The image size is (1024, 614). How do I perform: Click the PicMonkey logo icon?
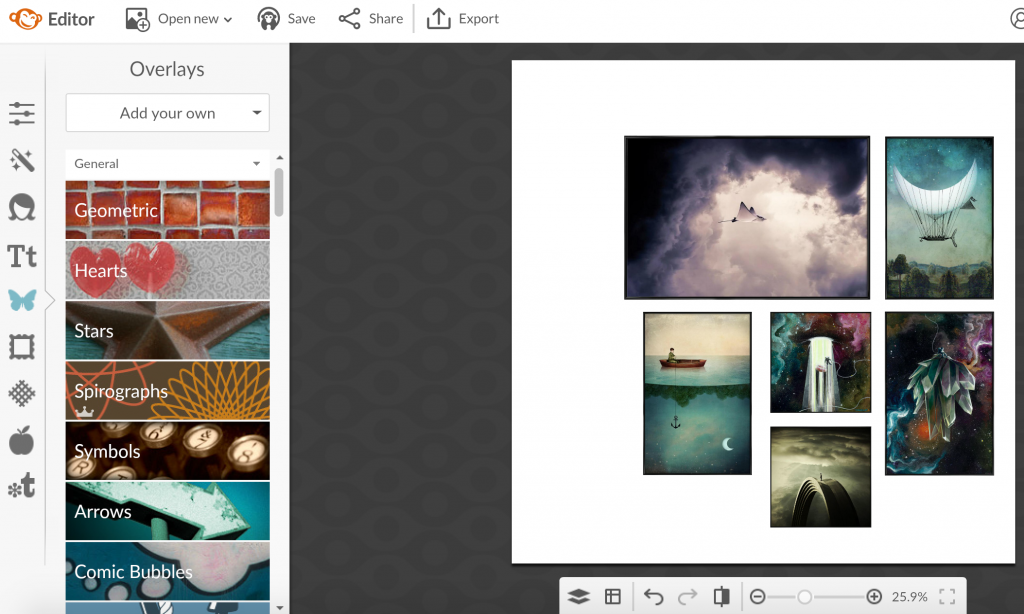pos(25,18)
